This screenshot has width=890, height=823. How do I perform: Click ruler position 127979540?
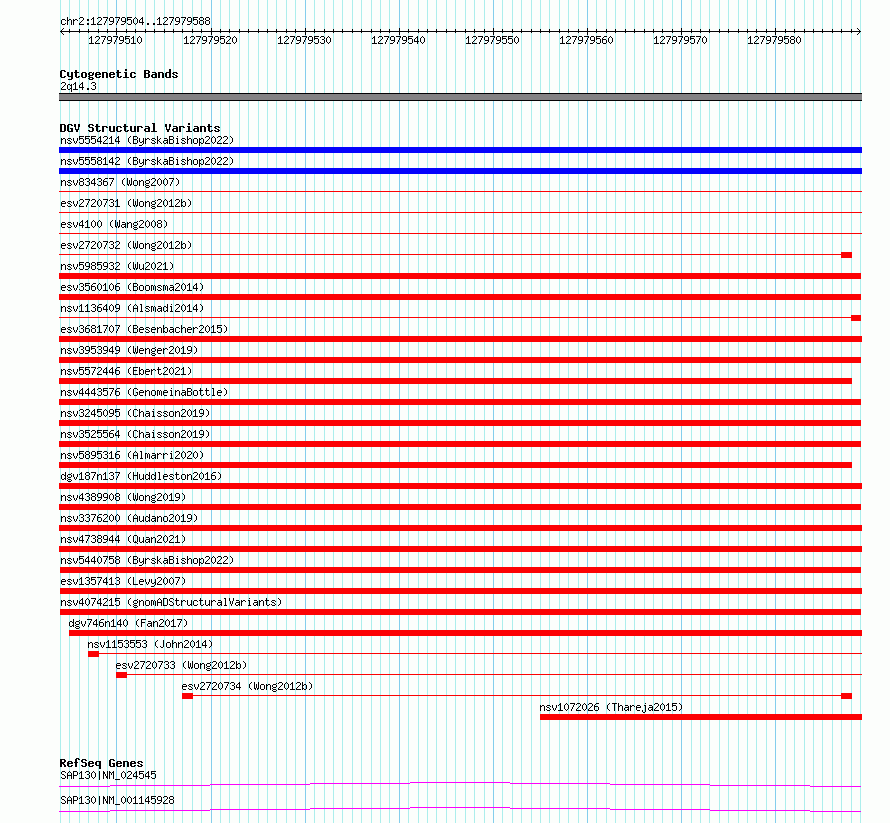pos(398,40)
